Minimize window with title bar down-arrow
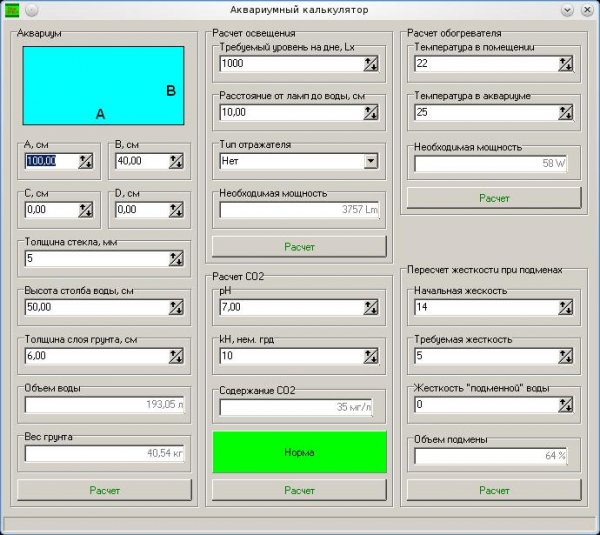Screen dimensions: 600x535 pos(567,10)
